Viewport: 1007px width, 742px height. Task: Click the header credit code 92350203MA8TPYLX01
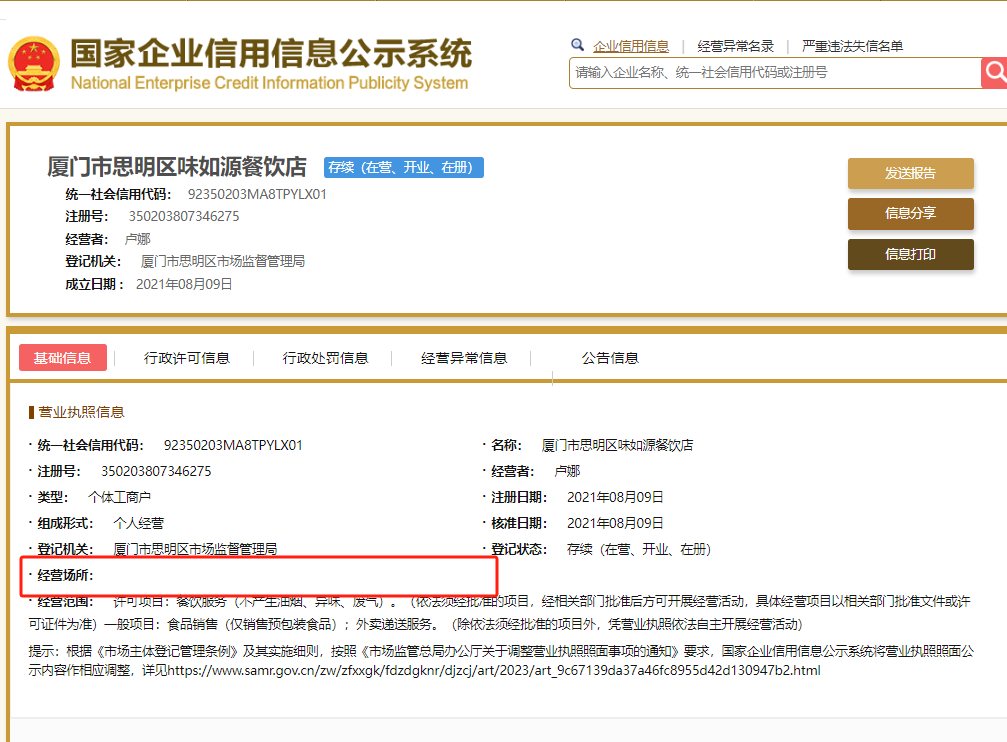(257, 194)
